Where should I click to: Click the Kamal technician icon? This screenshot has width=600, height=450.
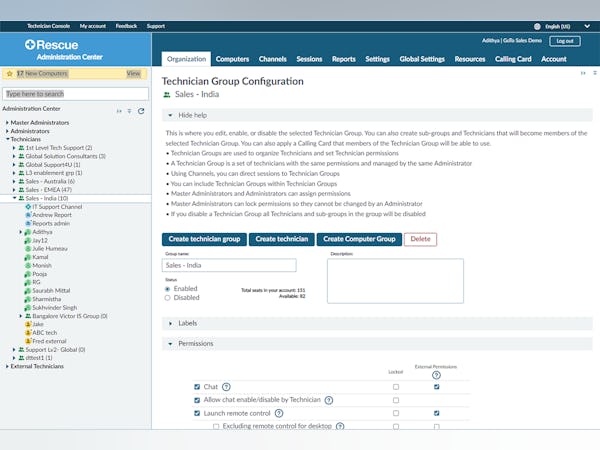[28, 257]
